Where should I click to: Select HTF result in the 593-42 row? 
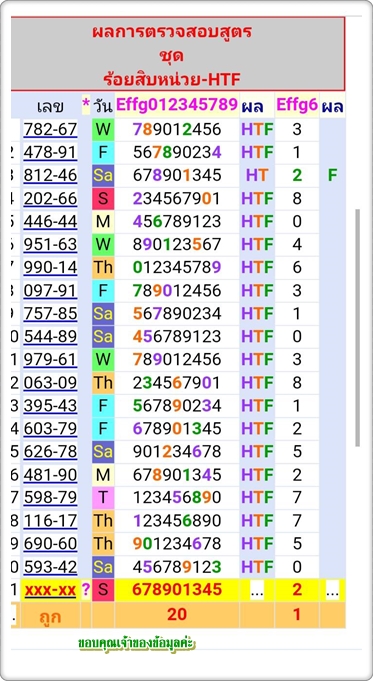(257, 567)
